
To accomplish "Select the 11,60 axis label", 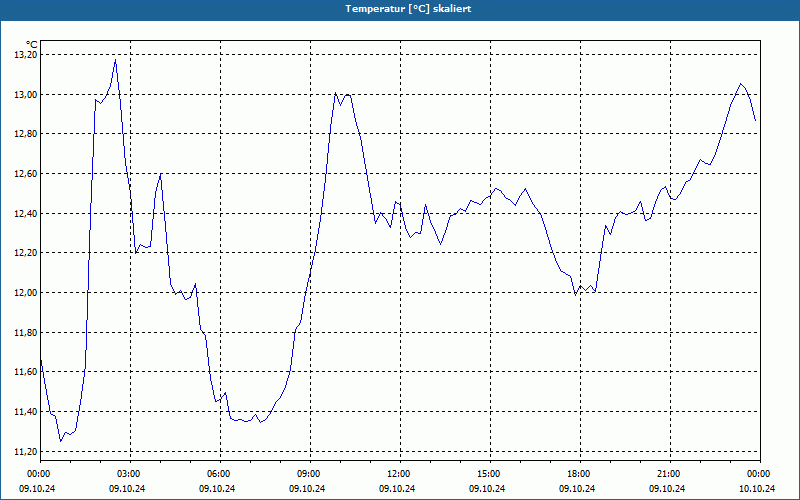I will point(25,372).
